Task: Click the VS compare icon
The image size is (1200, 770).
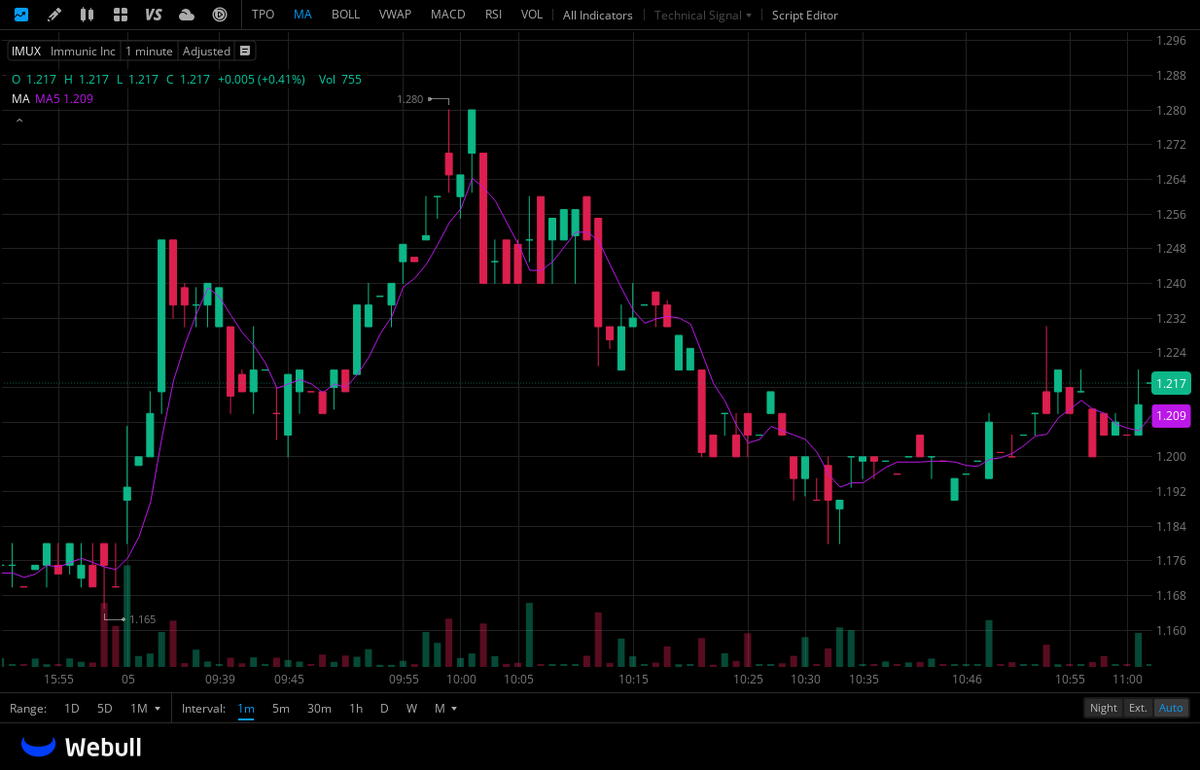Action: [x=153, y=15]
